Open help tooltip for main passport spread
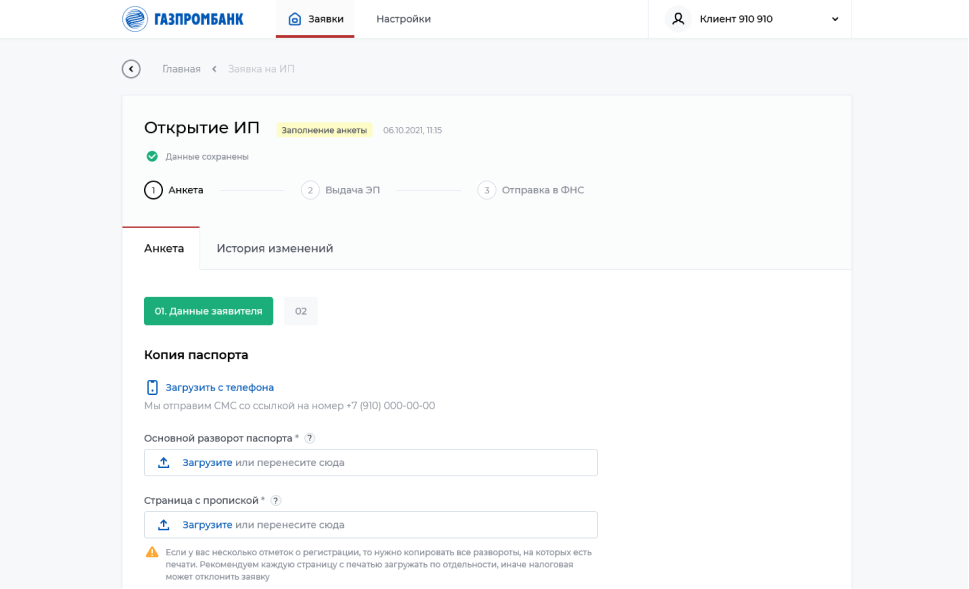 point(310,438)
